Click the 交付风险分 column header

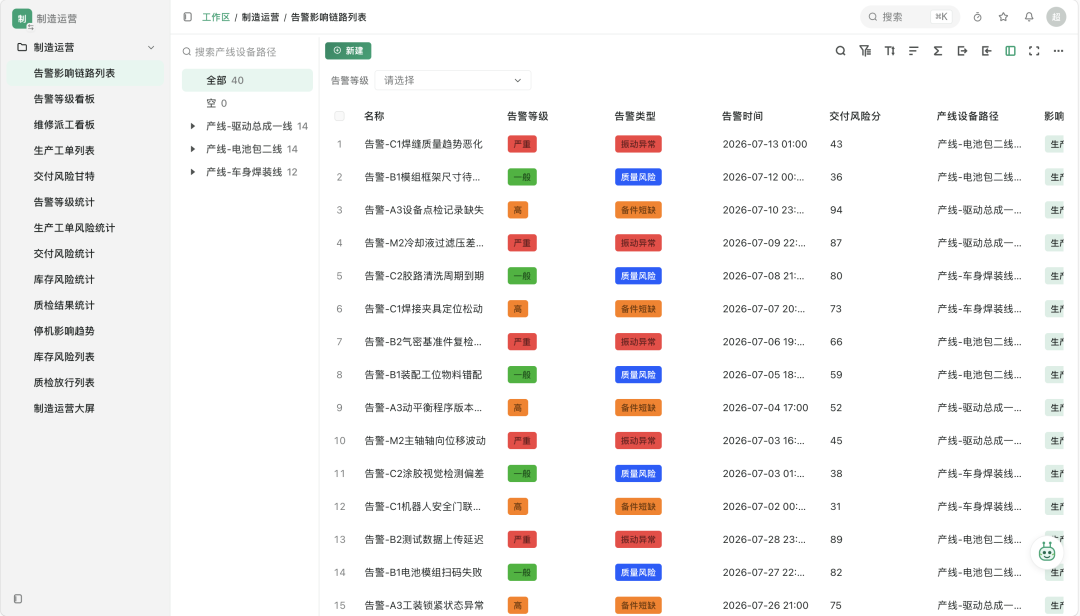point(855,116)
